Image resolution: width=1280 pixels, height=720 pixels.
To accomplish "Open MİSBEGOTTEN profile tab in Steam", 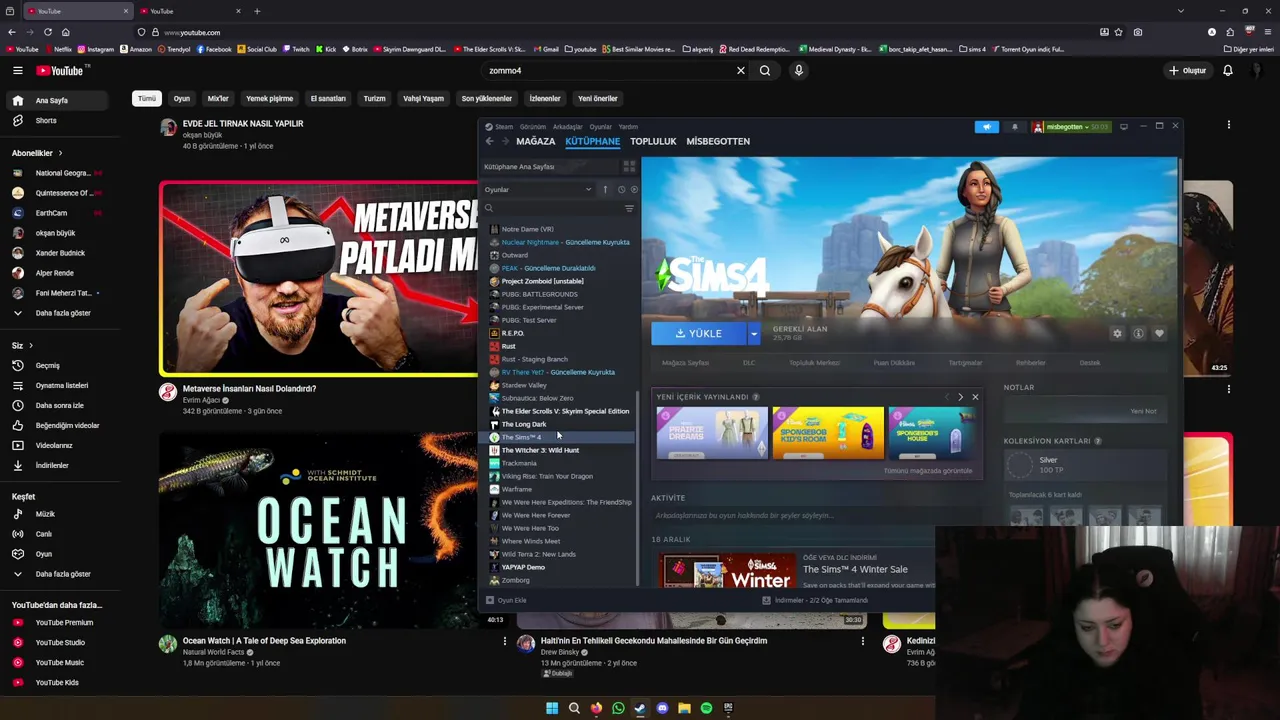I will click(718, 141).
